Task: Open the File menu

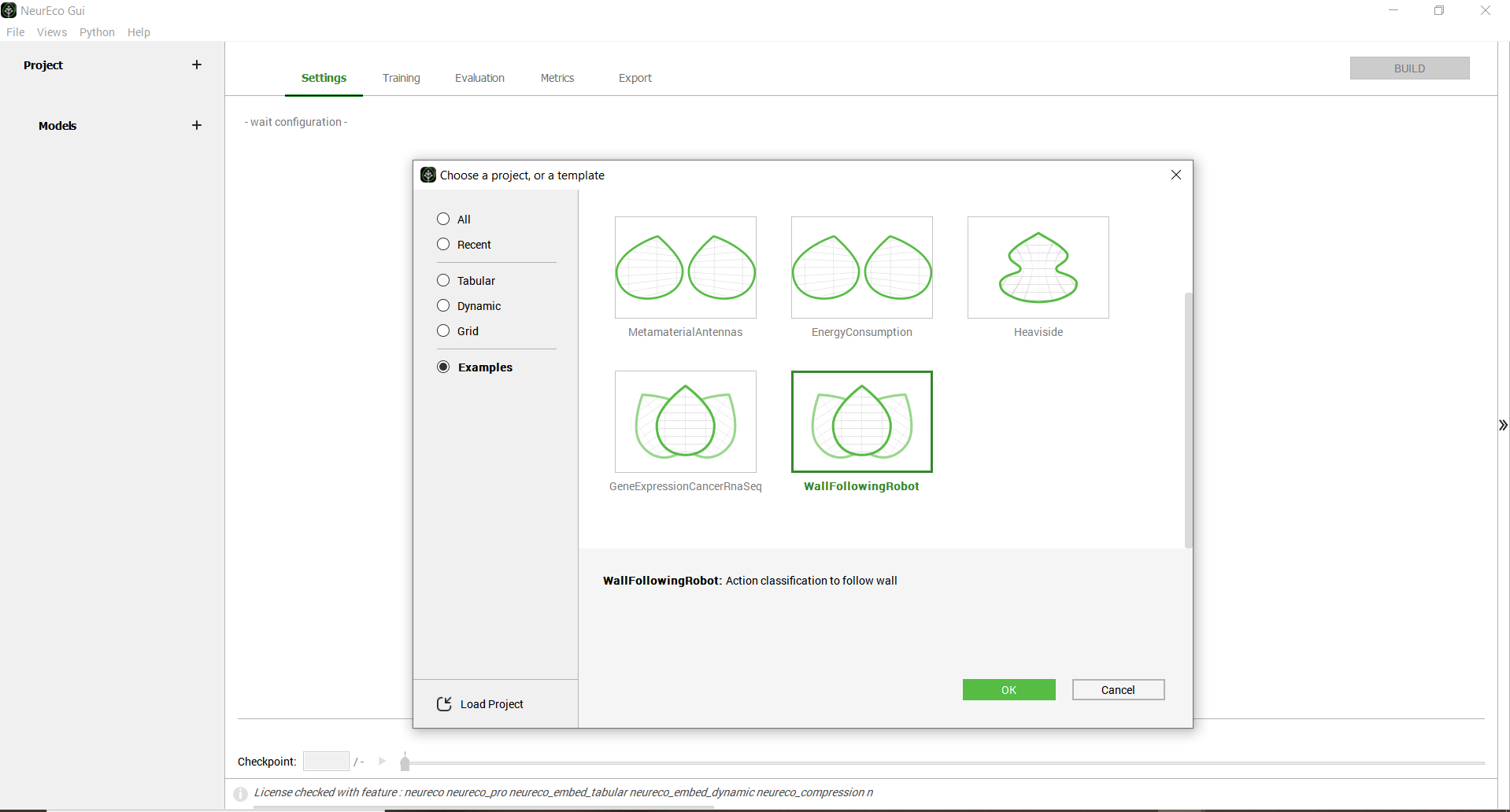Action: [x=15, y=32]
